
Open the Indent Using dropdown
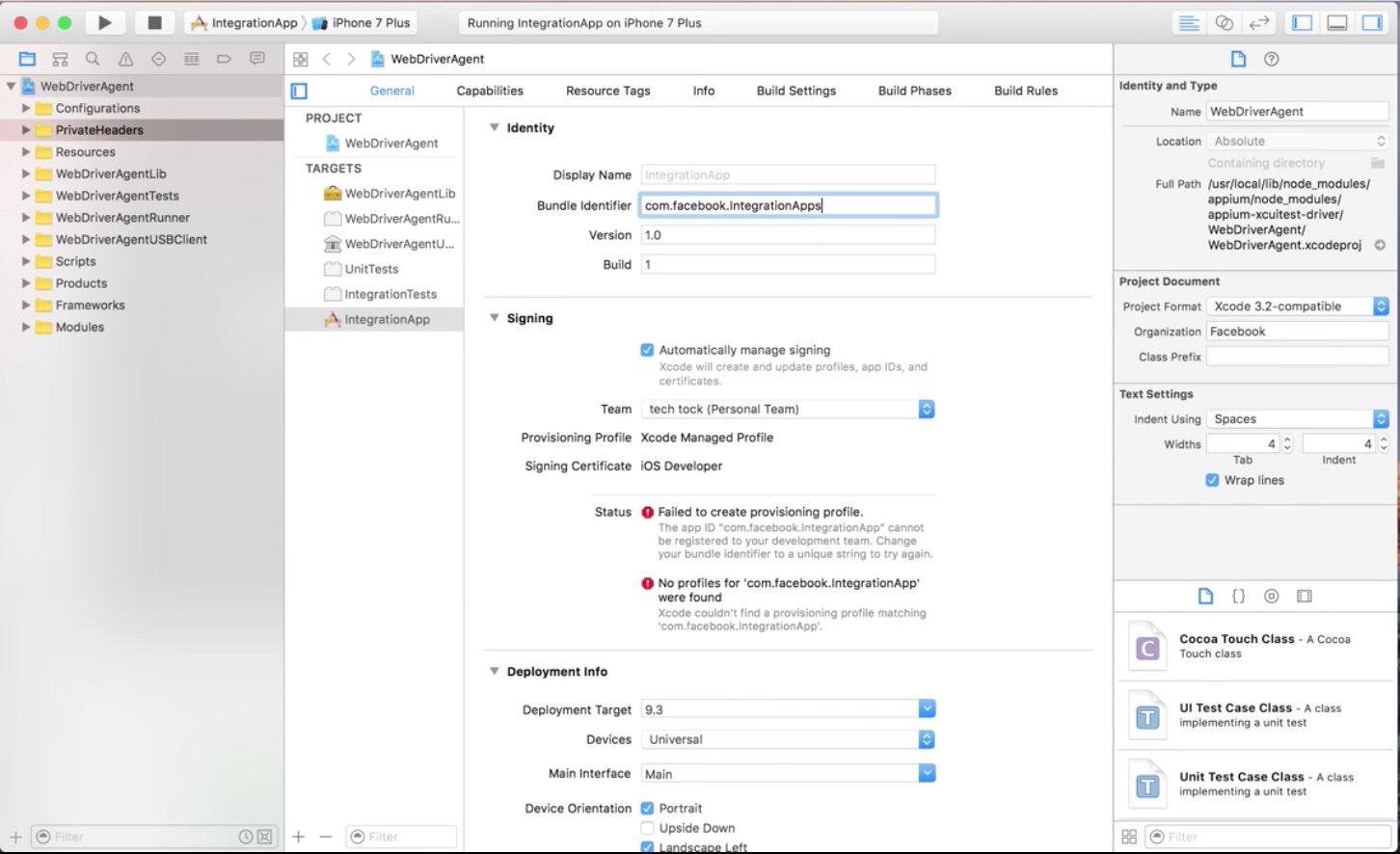point(1298,419)
